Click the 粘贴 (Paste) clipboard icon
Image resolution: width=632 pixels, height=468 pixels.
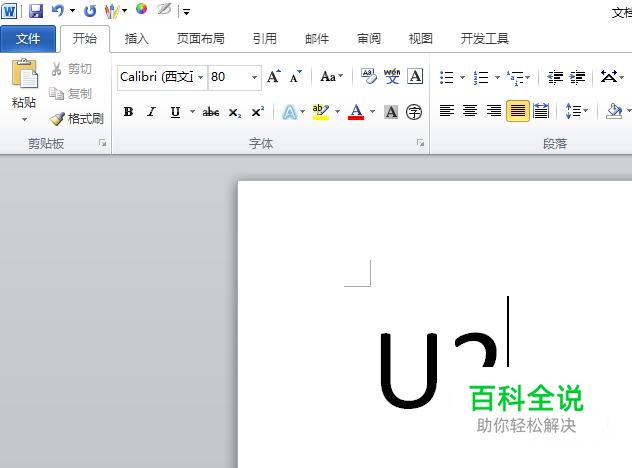click(24, 73)
